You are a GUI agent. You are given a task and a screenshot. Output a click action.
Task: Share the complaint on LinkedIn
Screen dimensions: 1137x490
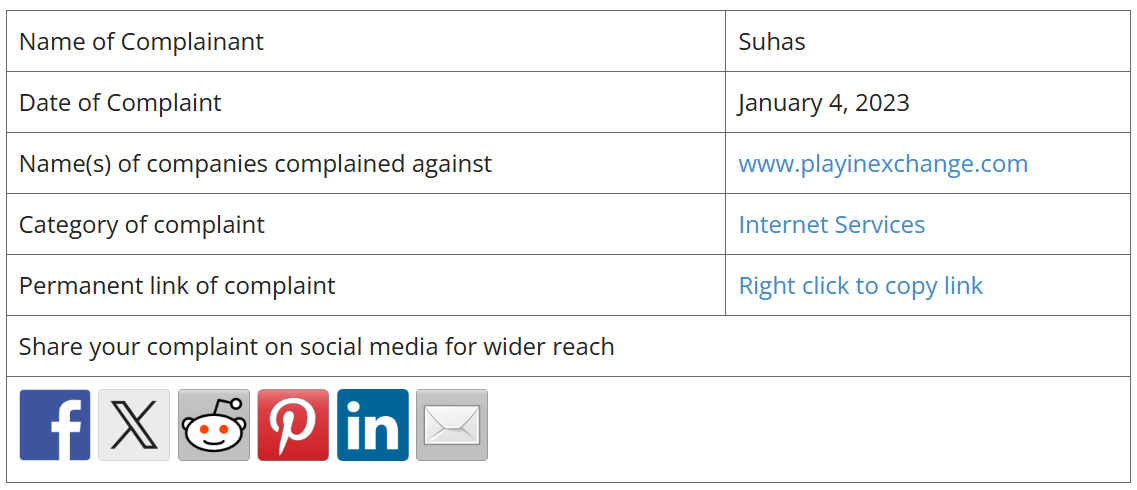click(372, 425)
